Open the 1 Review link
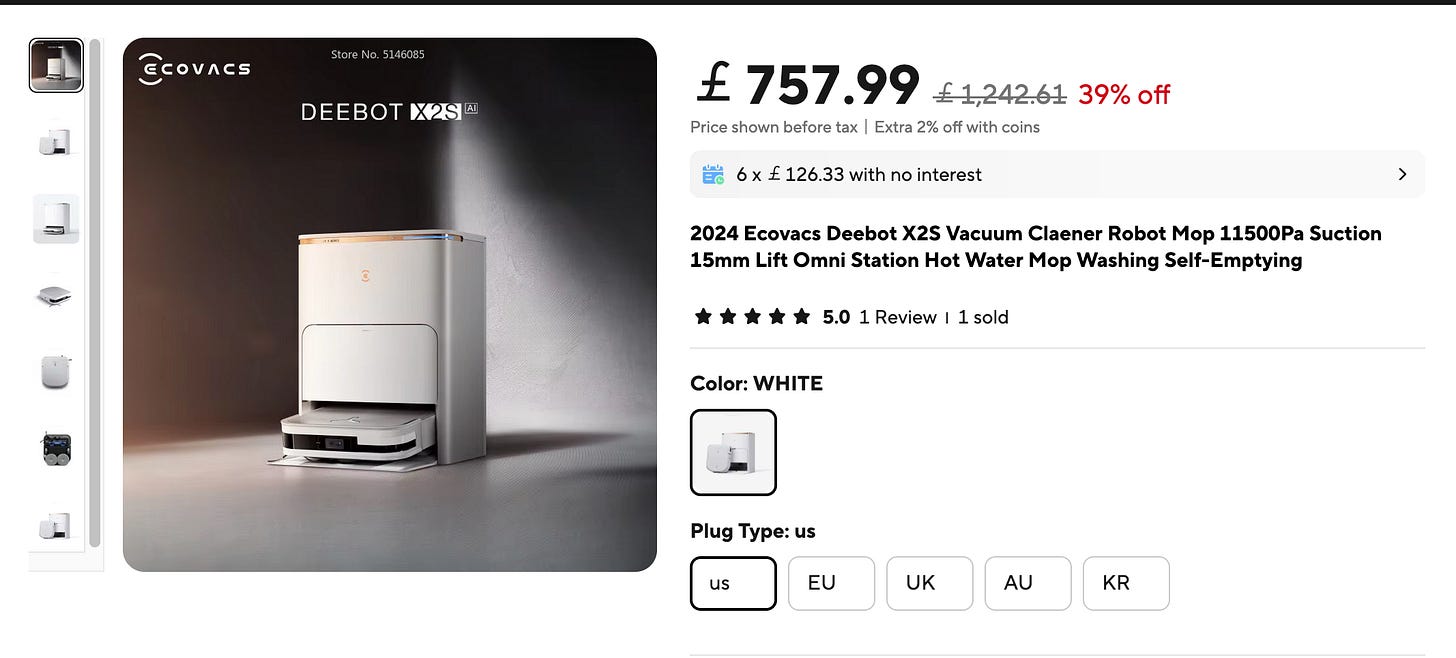Image resolution: width=1456 pixels, height=658 pixels. [x=898, y=317]
